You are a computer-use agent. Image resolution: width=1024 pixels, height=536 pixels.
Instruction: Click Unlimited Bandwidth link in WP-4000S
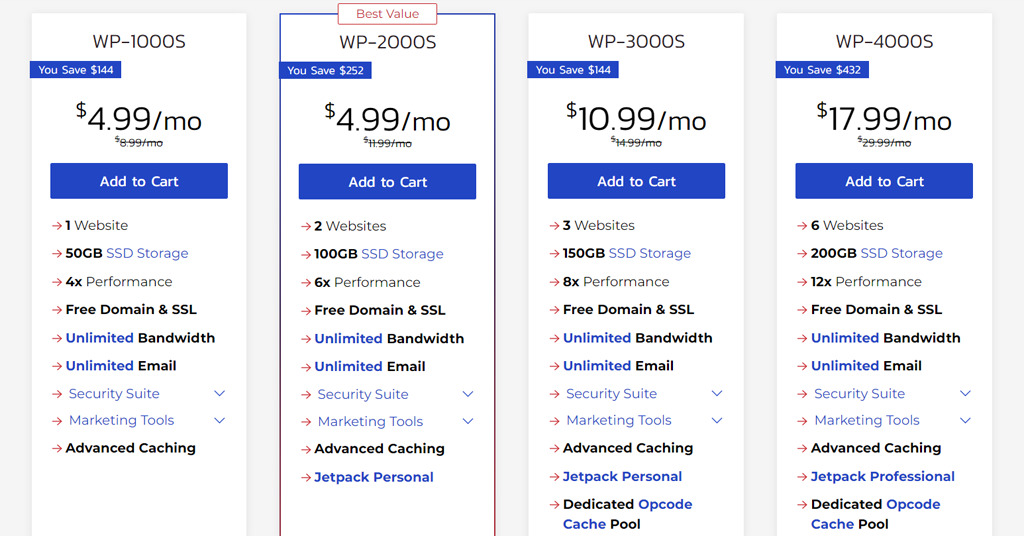click(x=845, y=338)
